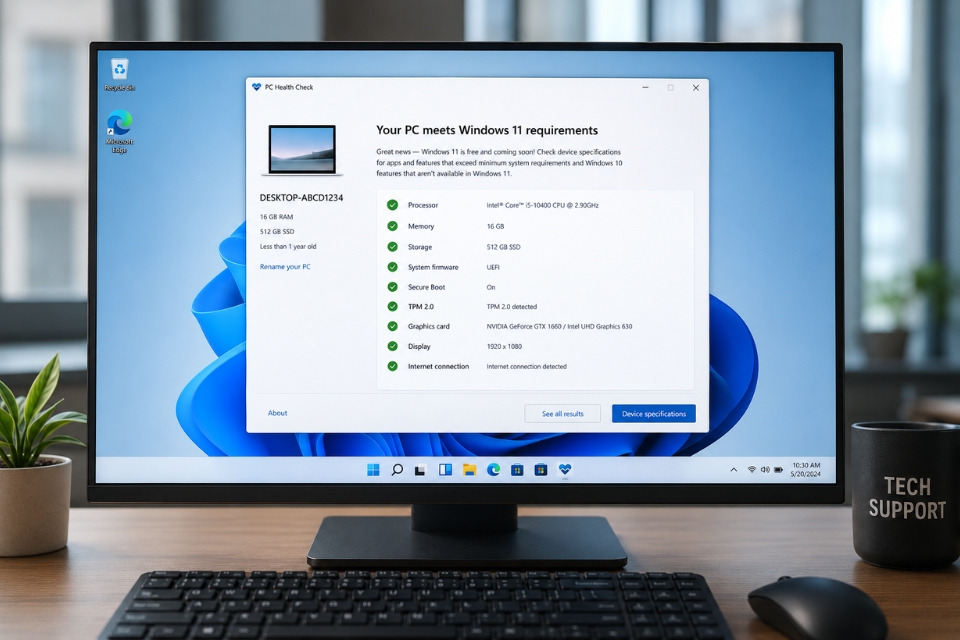Viewport: 960px width, 640px height.
Task: Select the Secure Boot label
Action: [426, 287]
